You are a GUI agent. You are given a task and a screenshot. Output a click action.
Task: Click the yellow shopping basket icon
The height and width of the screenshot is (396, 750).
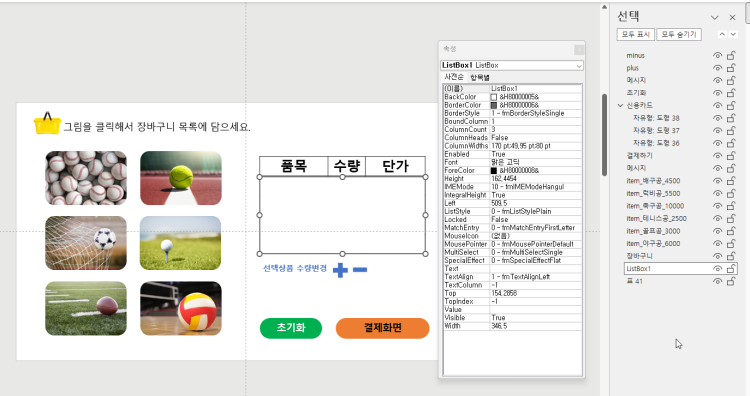(x=47, y=123)
